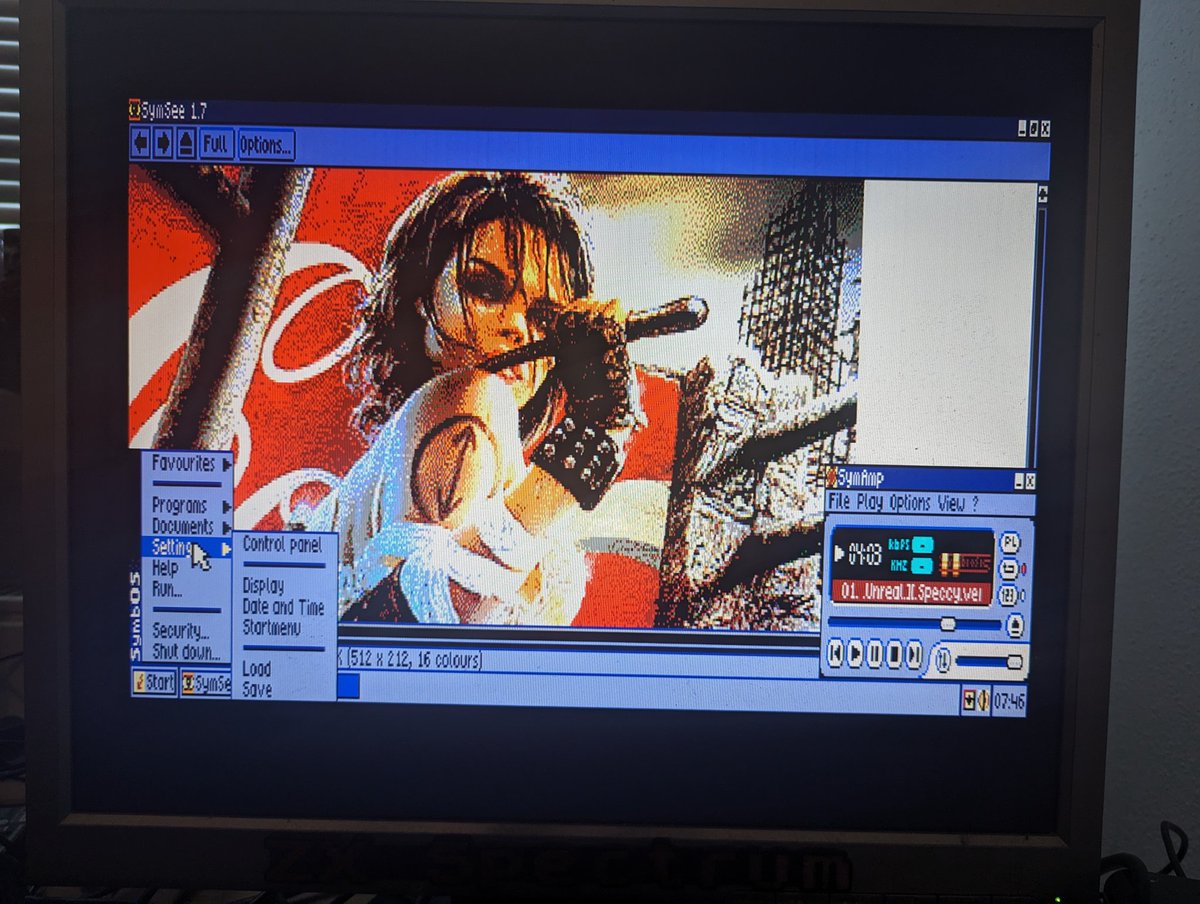Go to previous image in SymSee
The width and height of the screenshot is (1200, 904).
coord(140,144)
